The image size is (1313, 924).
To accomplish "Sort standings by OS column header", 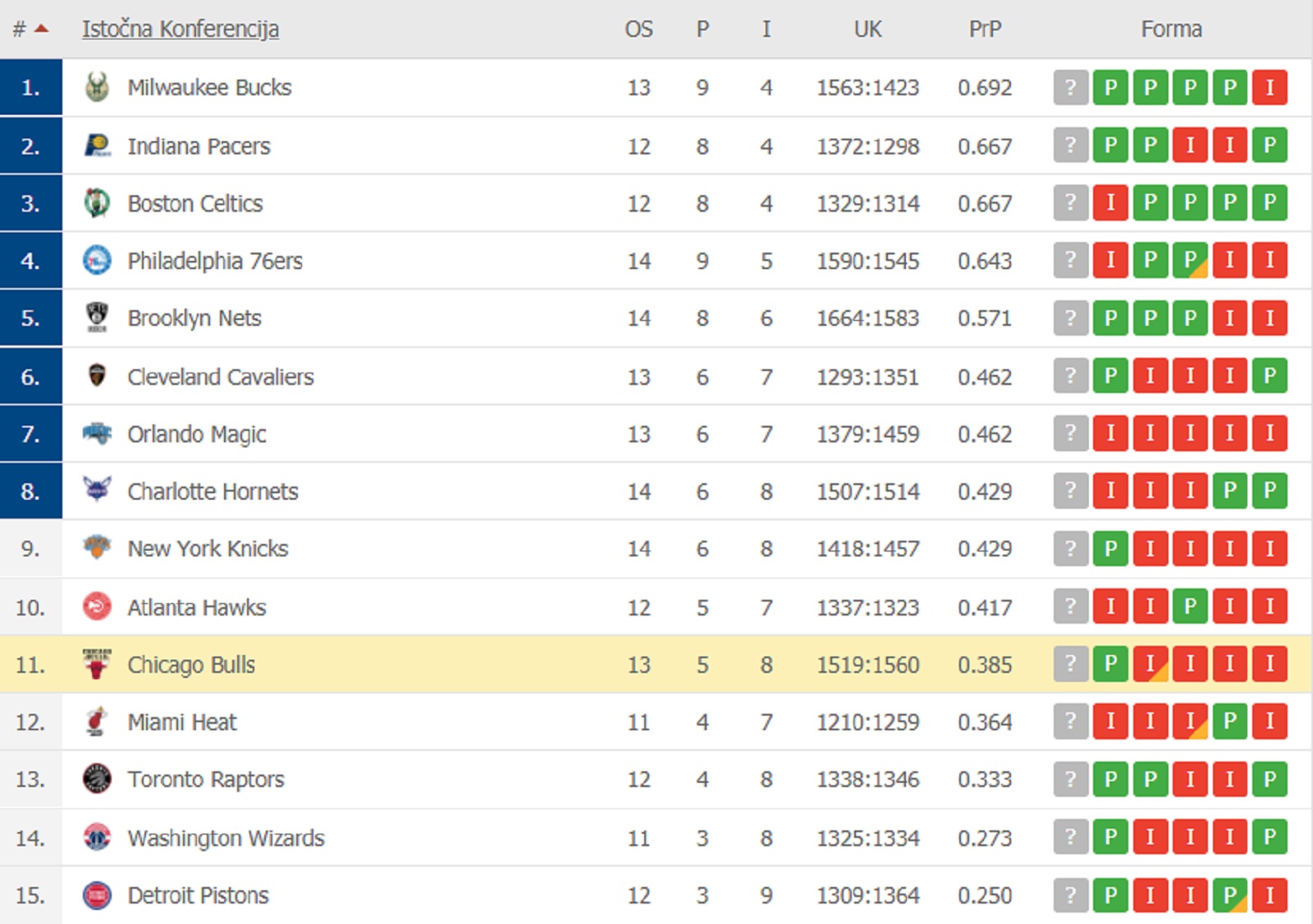I will click(x=638, y=30).
